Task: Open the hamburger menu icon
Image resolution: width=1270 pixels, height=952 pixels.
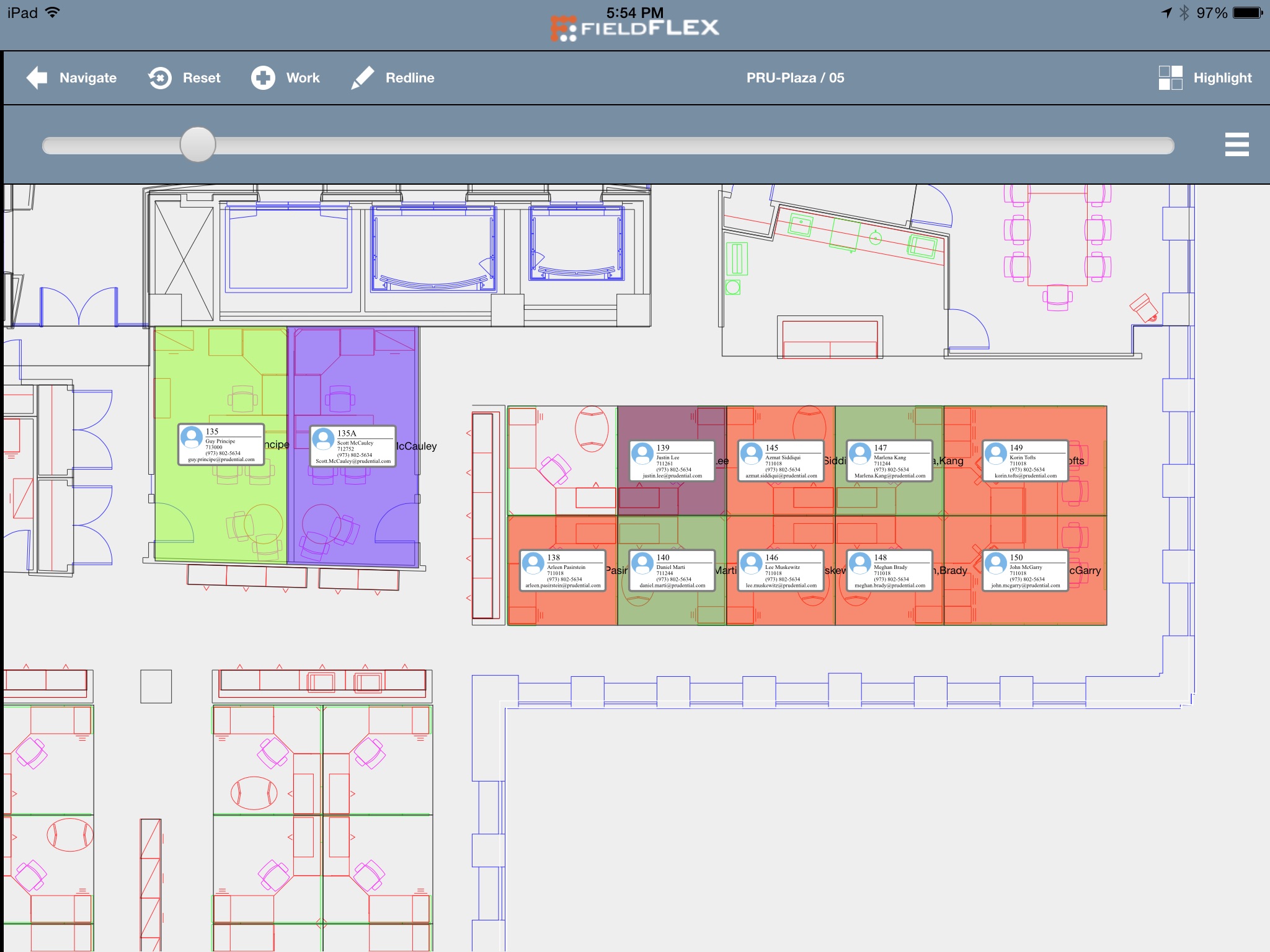Action: click(1237, 144)
